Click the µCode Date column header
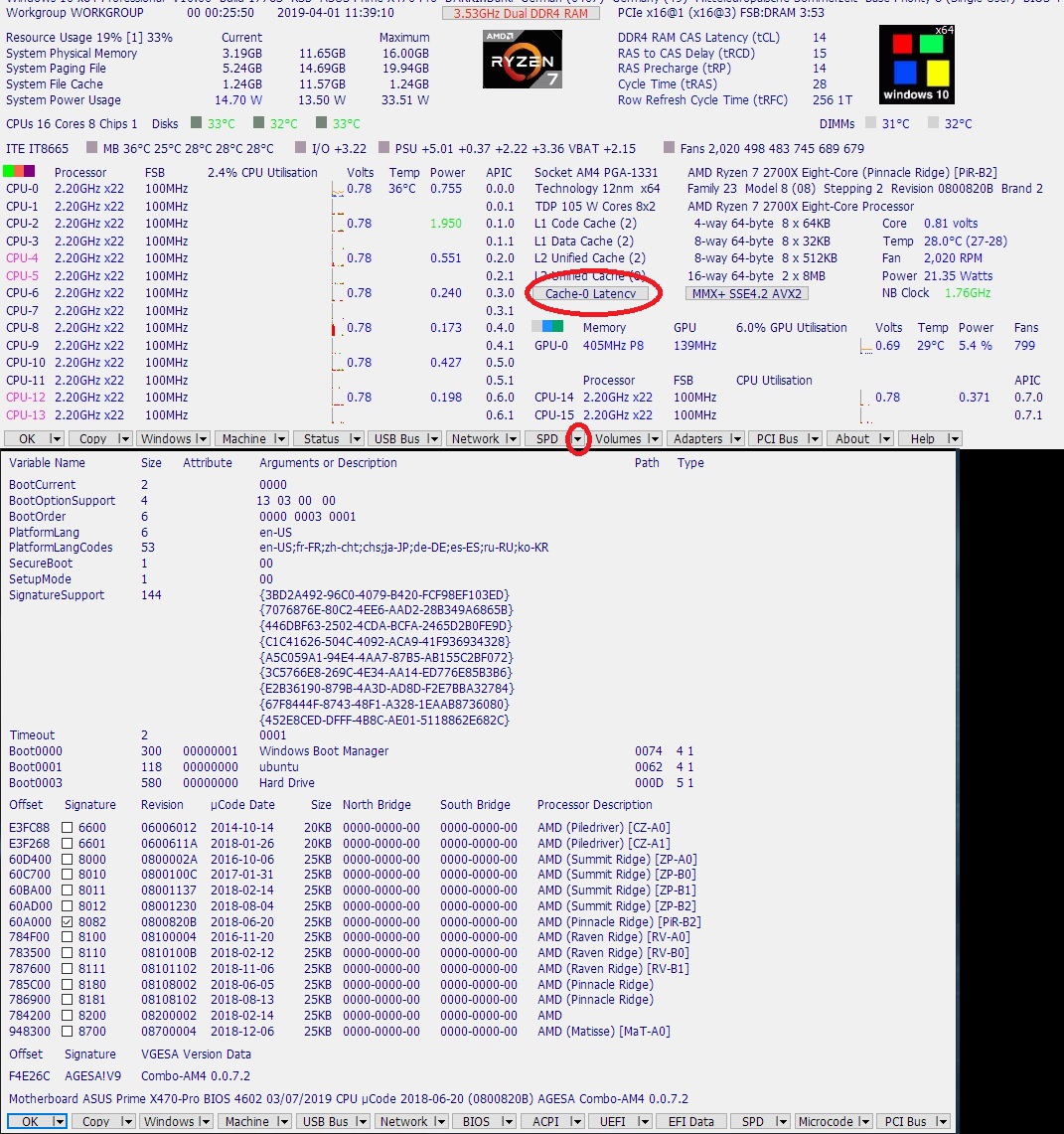 coord(242,804)
